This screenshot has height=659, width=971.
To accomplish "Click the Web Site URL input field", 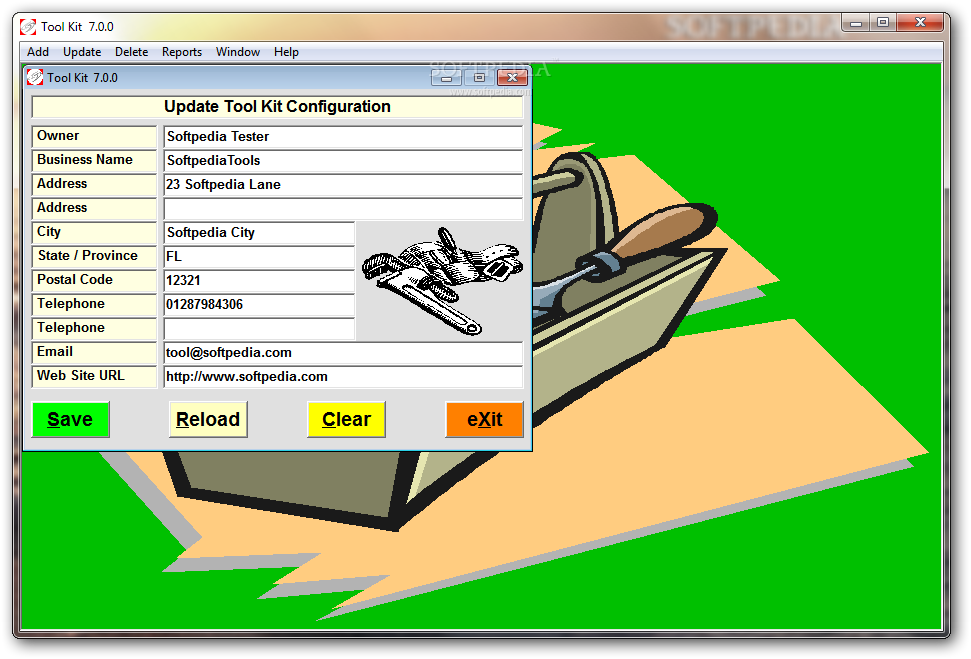I will point(343,377).
